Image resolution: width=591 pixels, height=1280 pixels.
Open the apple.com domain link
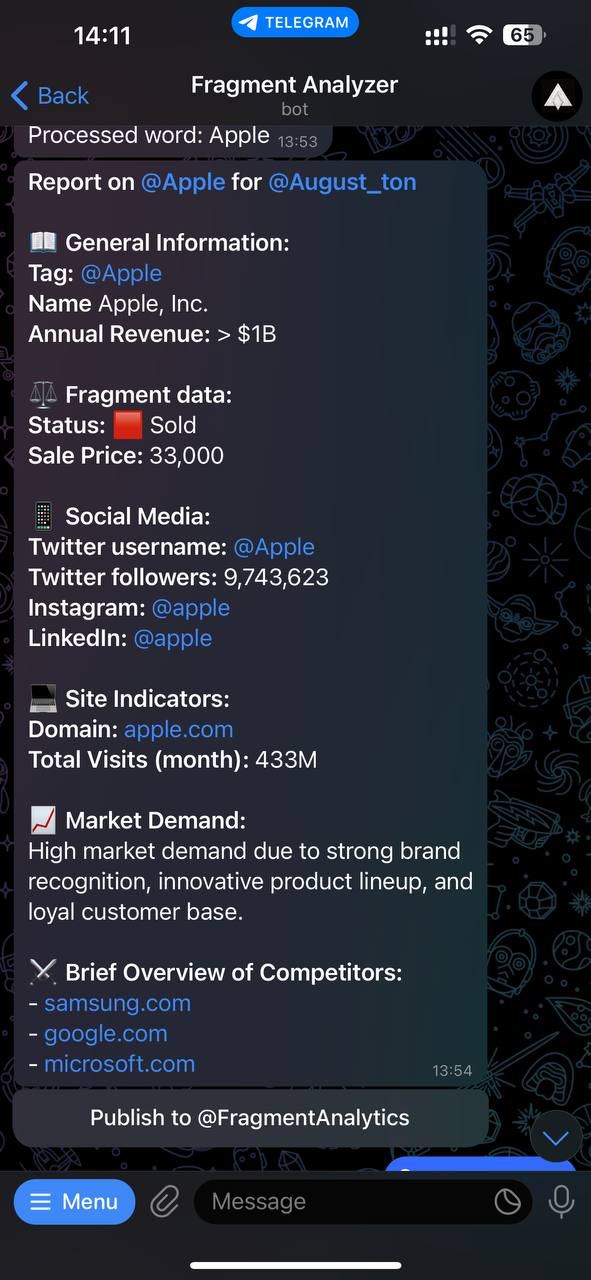pos(178,729)
